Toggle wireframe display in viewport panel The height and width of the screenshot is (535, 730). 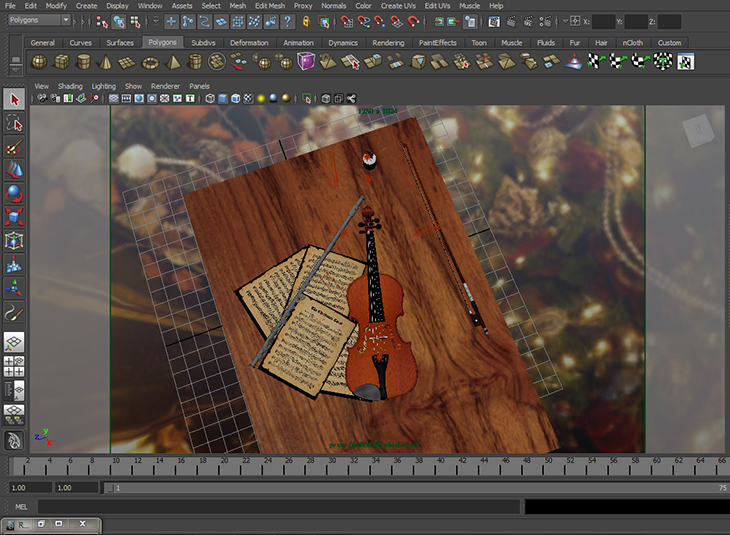coord(210,98)
